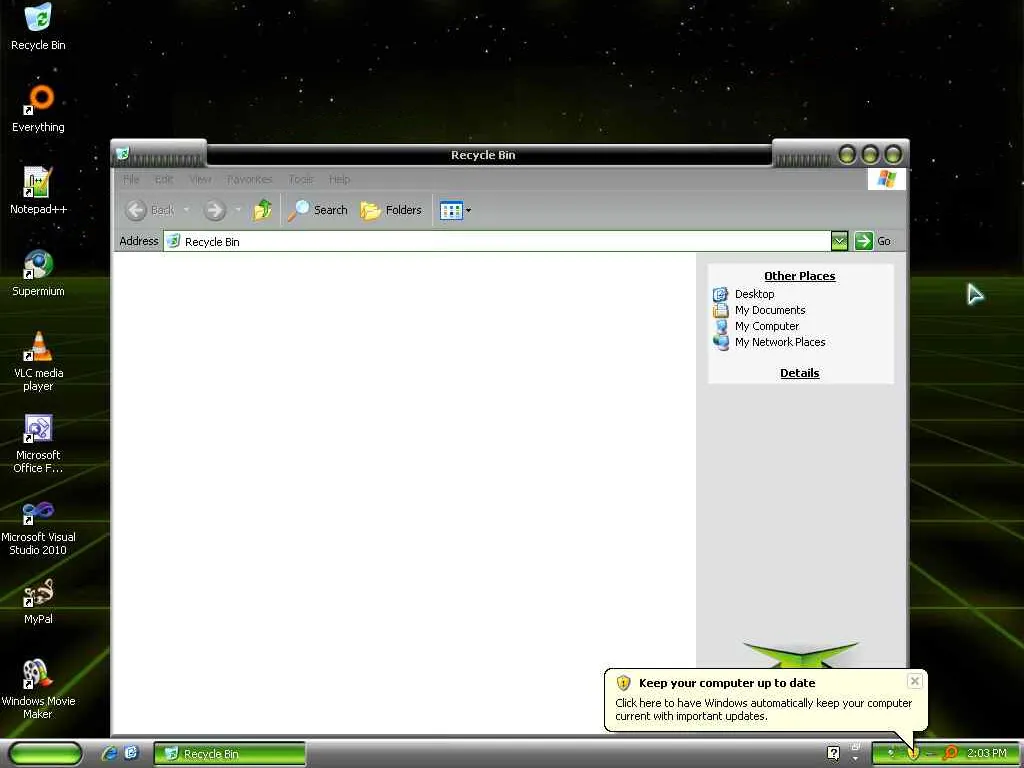Screen dimensions: 1024x768
Task: Click the help question mark taskbar icon
Action: 833,753
